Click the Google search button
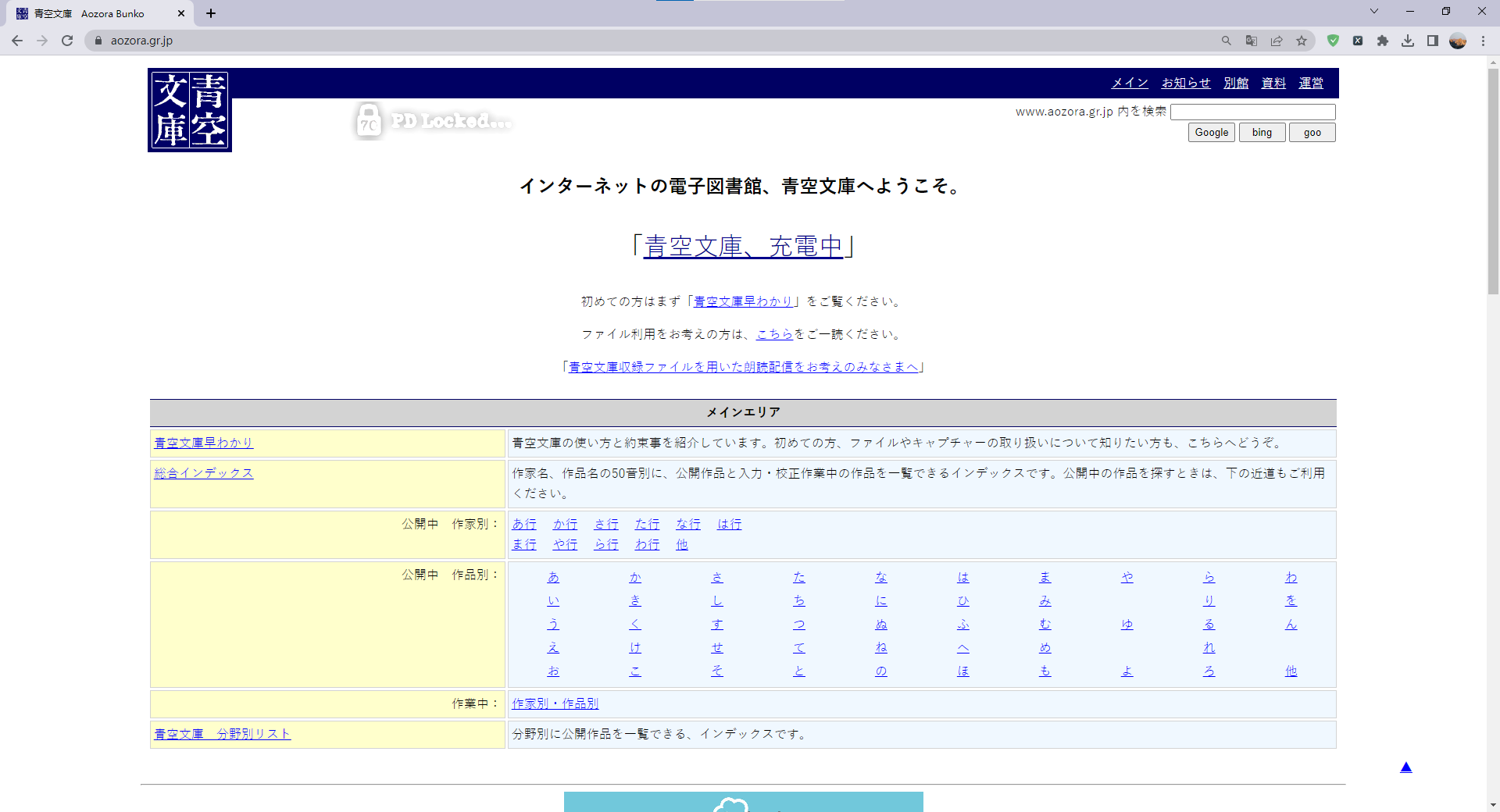This screenshot has height=812, width=1500. (1212, 132)
